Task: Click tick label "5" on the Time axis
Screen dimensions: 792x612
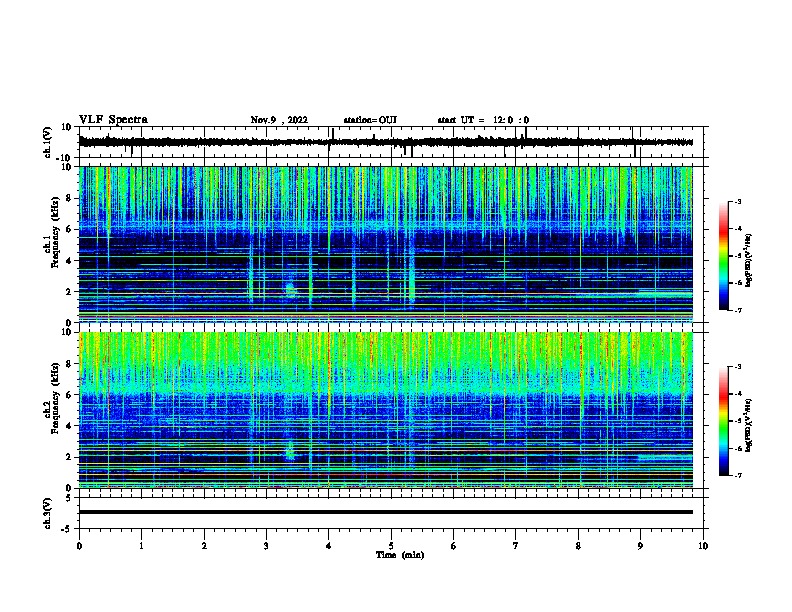Action: tap(391, 546)
